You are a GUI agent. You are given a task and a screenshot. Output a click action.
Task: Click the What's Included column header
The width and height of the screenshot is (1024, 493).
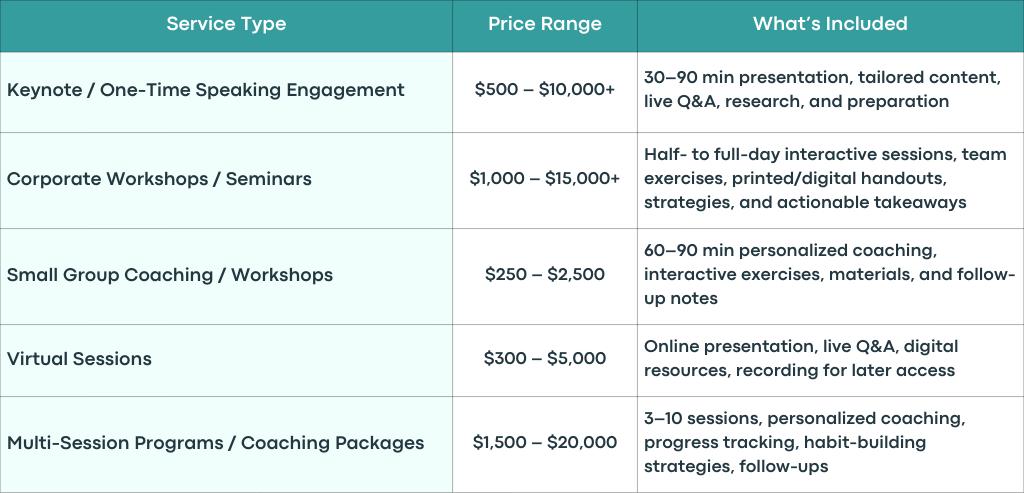coord(830,24)
